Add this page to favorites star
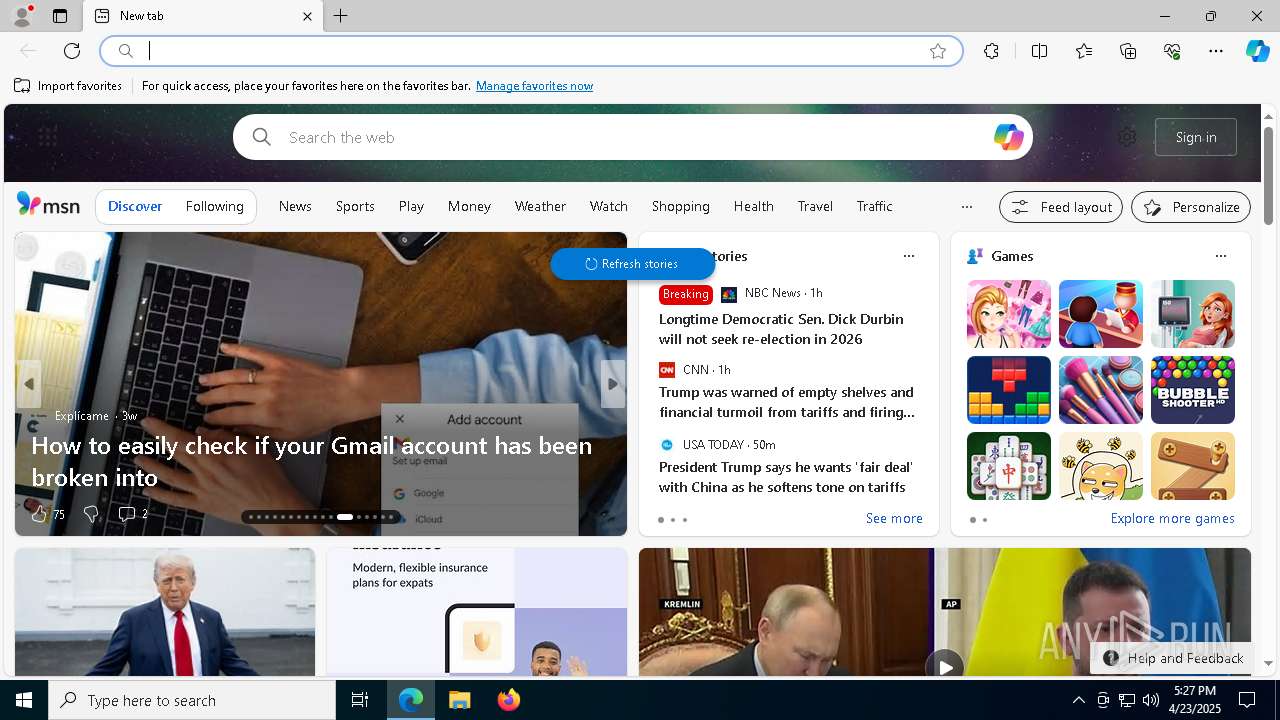1280x720 pixels. tap(938, 51)
